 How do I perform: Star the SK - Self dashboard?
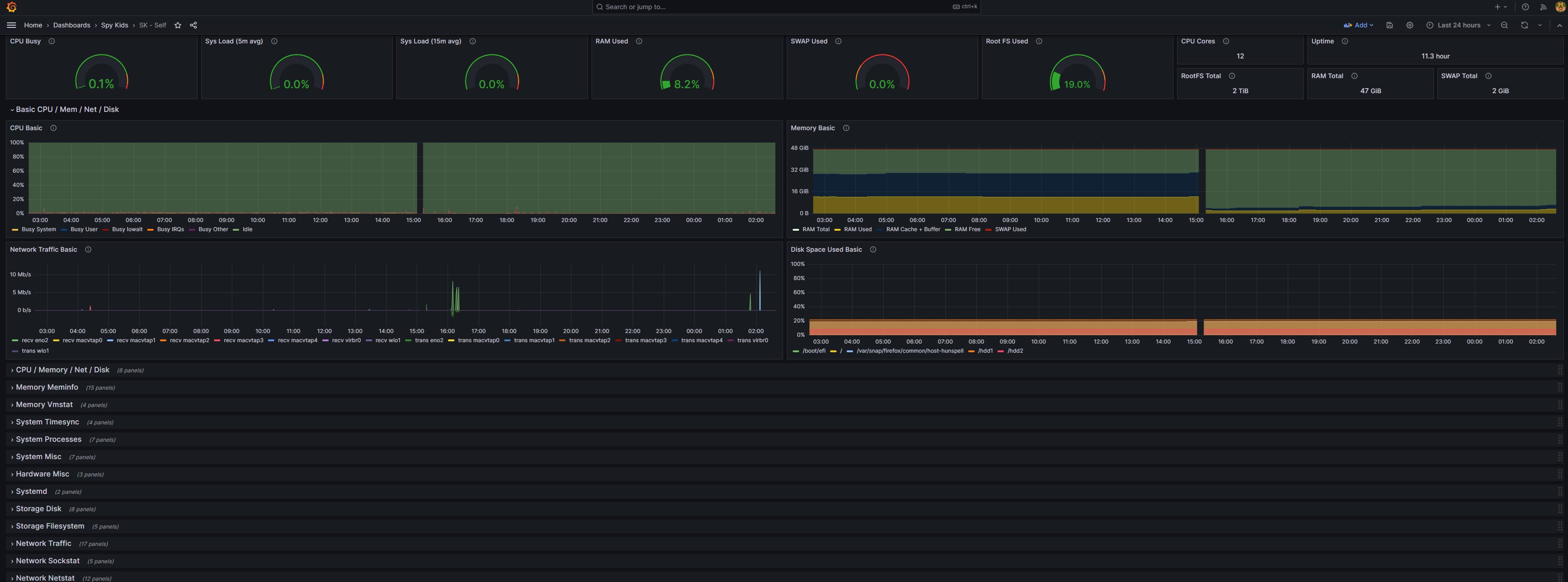[x=178, y=25]
